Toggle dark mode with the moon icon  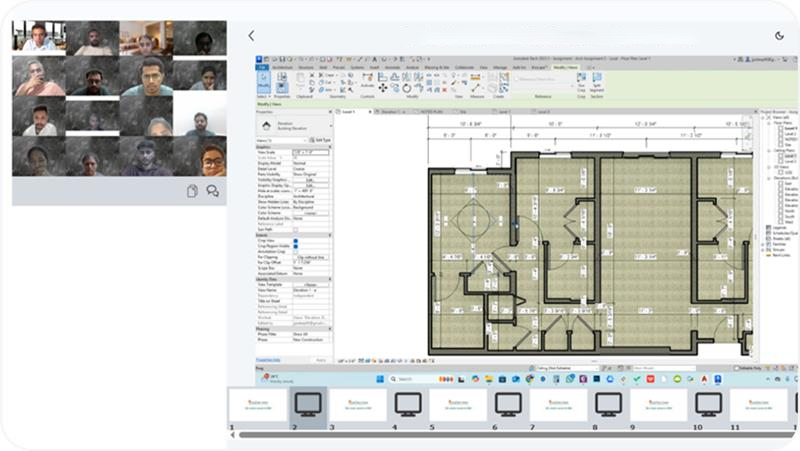pos(779,36)
